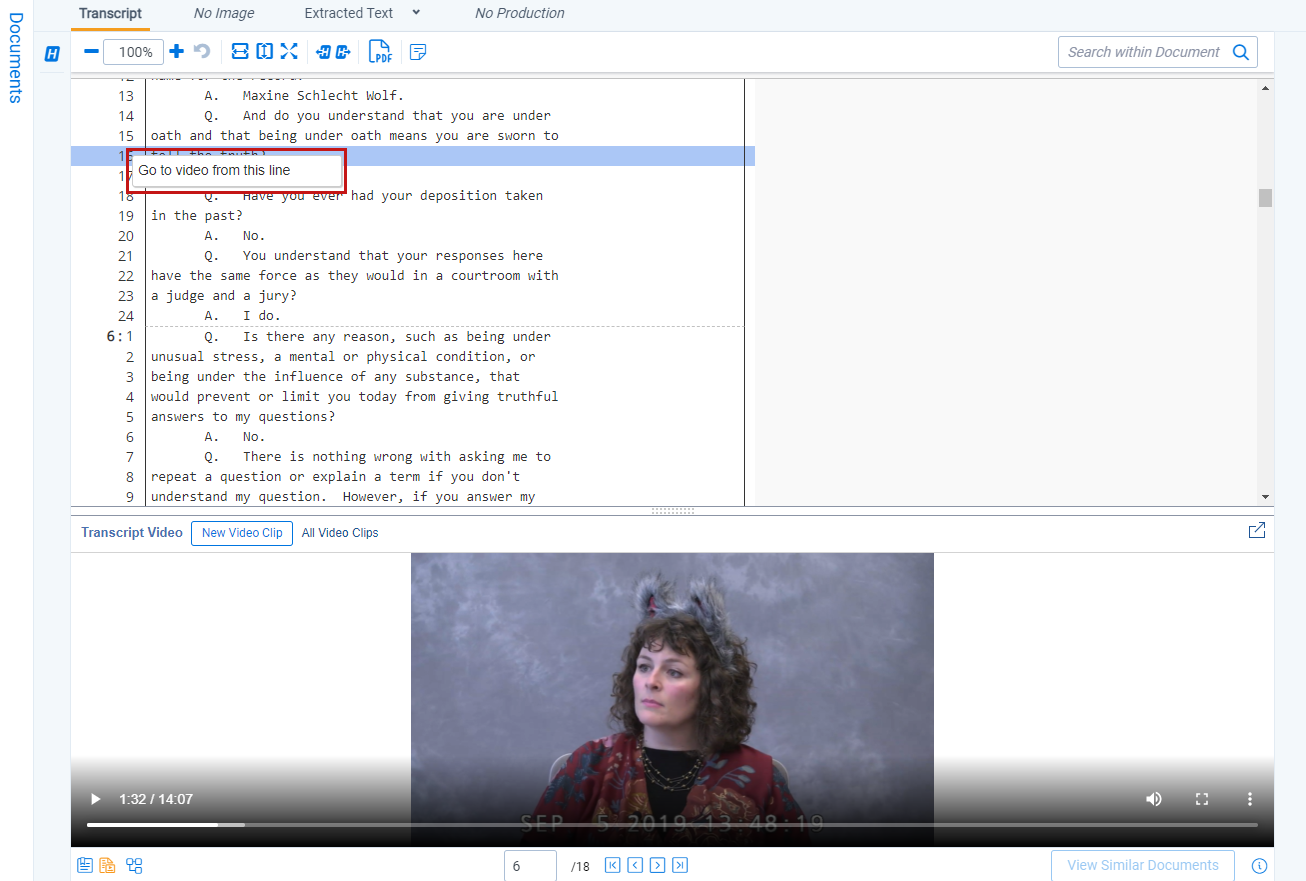
Task: Fit document to width
Action: 240,51
